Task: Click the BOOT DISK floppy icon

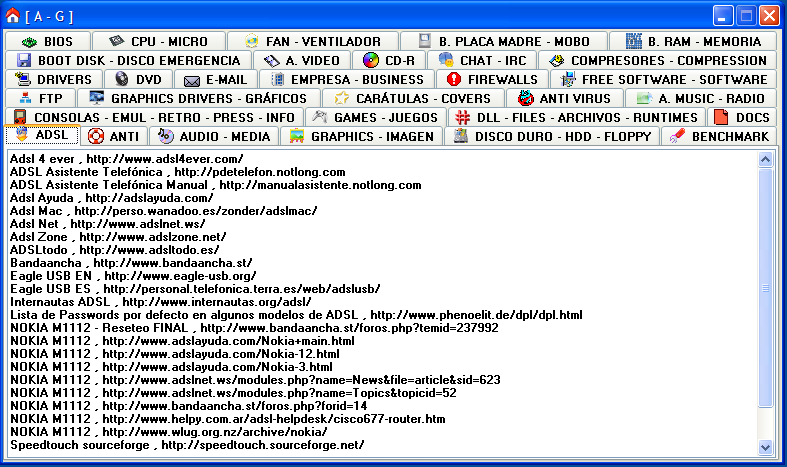Action: (x=24, y=60)
